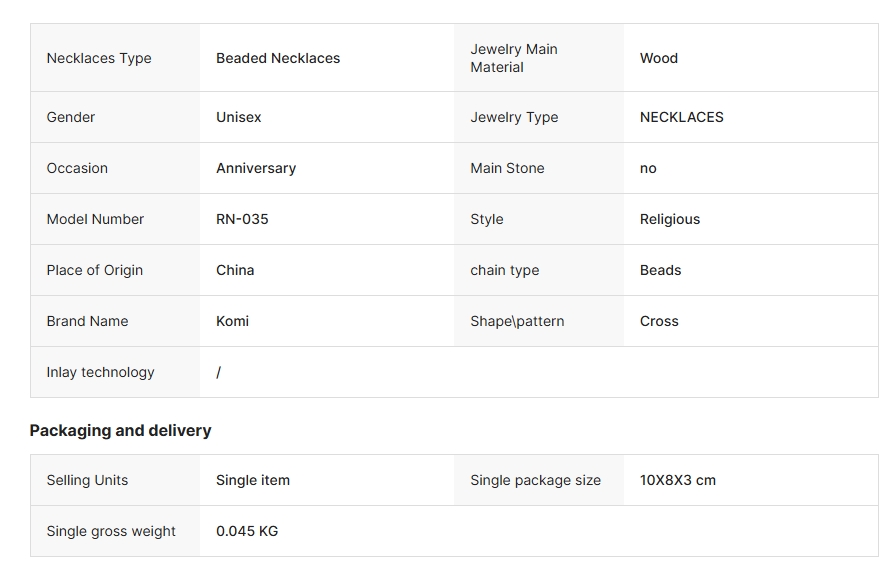Click the Necklaces Type label

point(99,58)
